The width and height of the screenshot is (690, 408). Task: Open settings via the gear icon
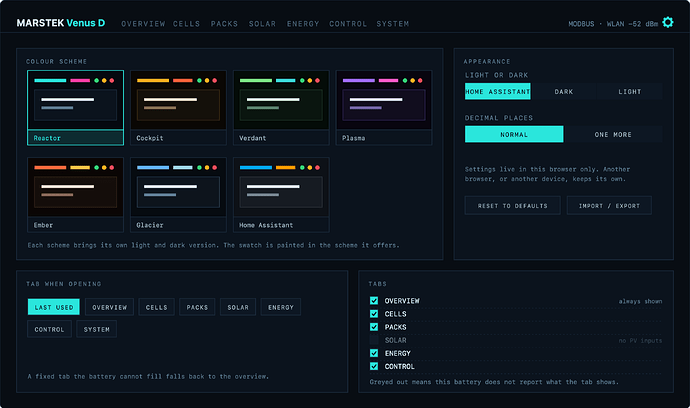(668, 22)
